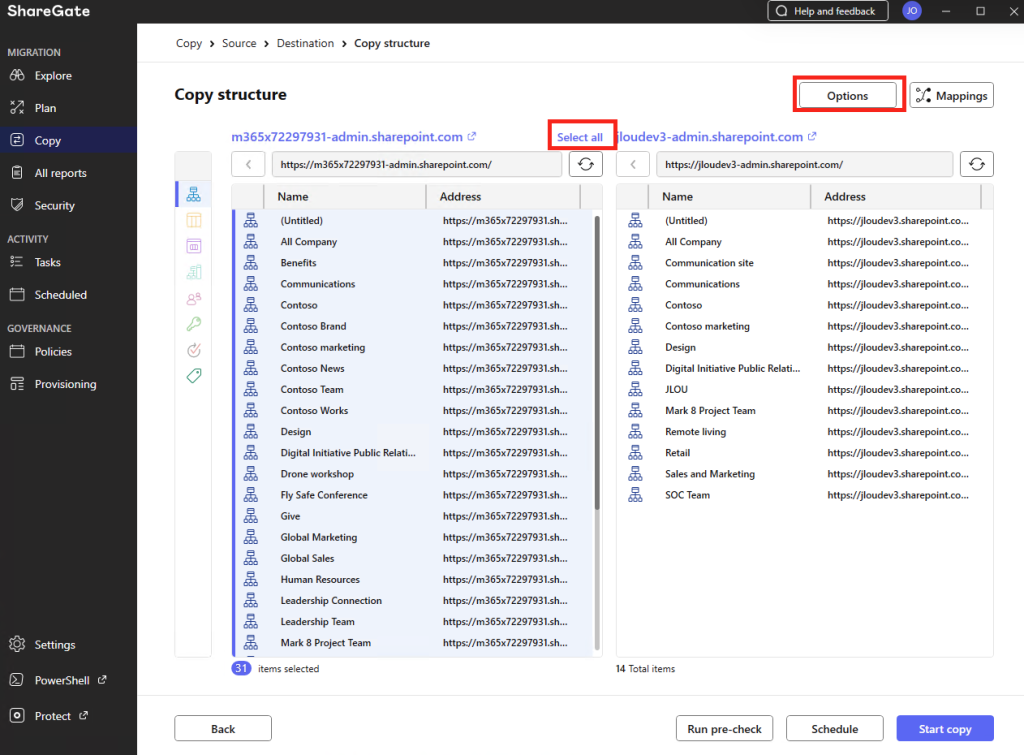Refresh the source site list
This screenshot has width=1024, height=755.
point(585,165)
